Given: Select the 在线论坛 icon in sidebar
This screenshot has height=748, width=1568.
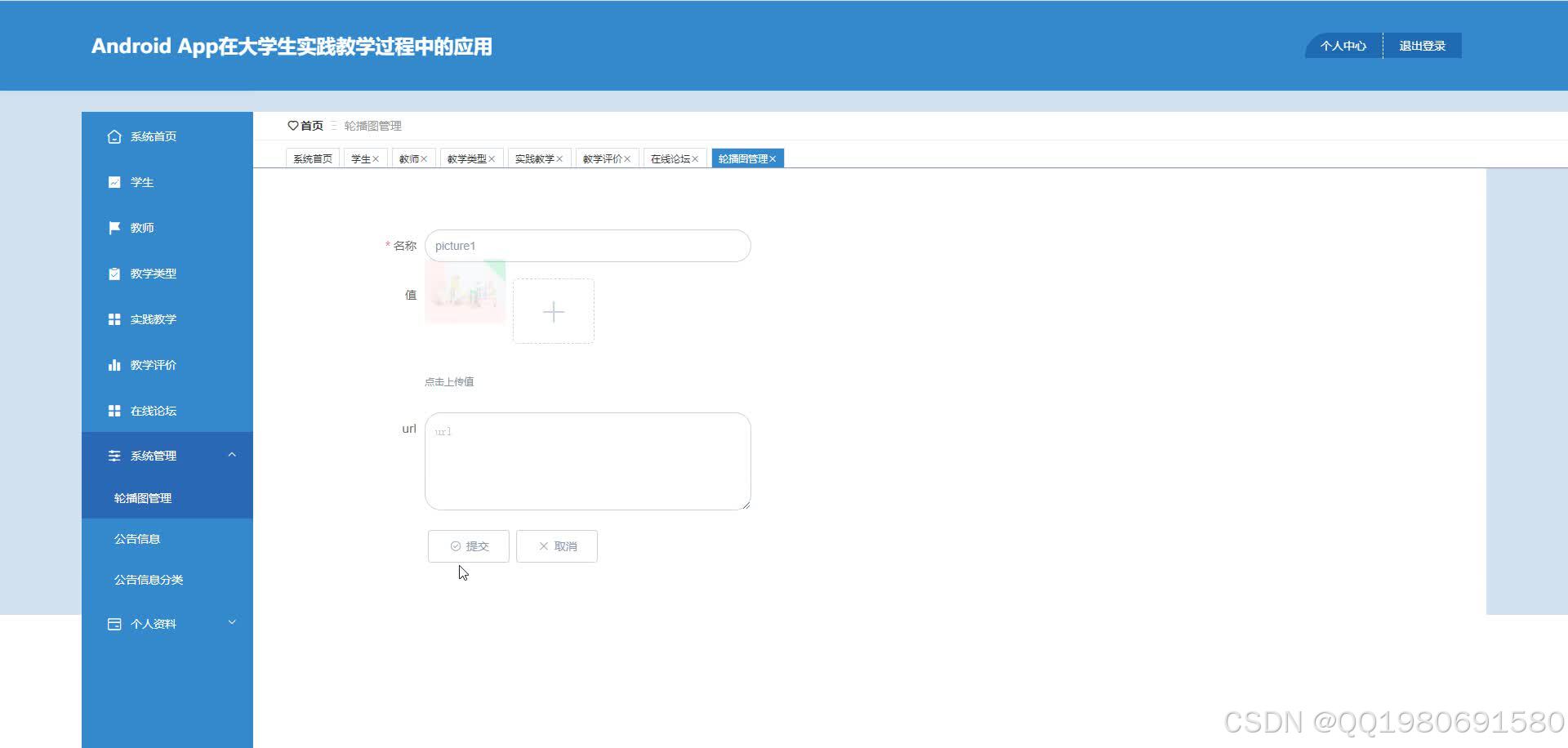Looking at the screenshot, I should tap(114, 411).
